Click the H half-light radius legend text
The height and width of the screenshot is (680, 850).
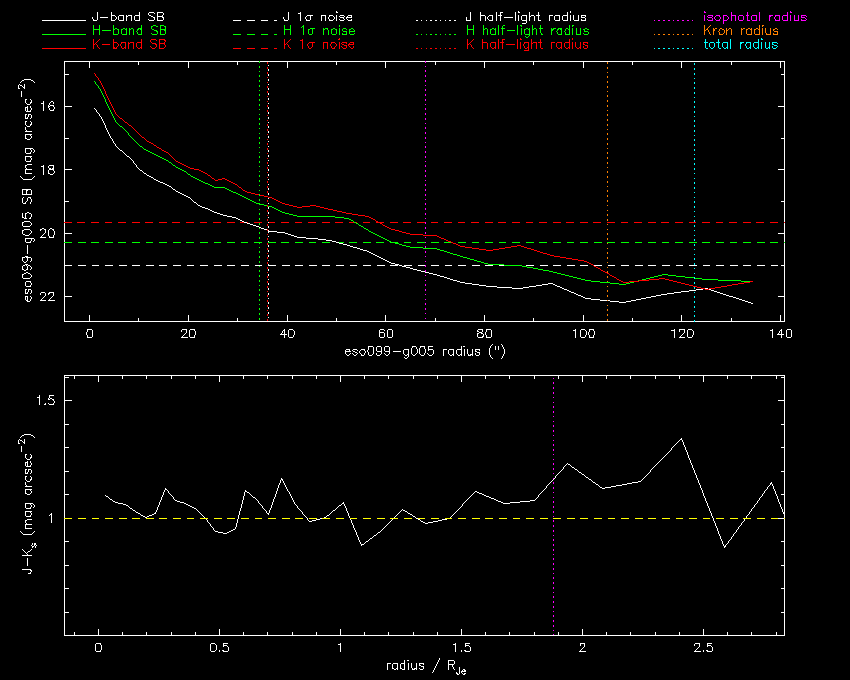point(527,31)
